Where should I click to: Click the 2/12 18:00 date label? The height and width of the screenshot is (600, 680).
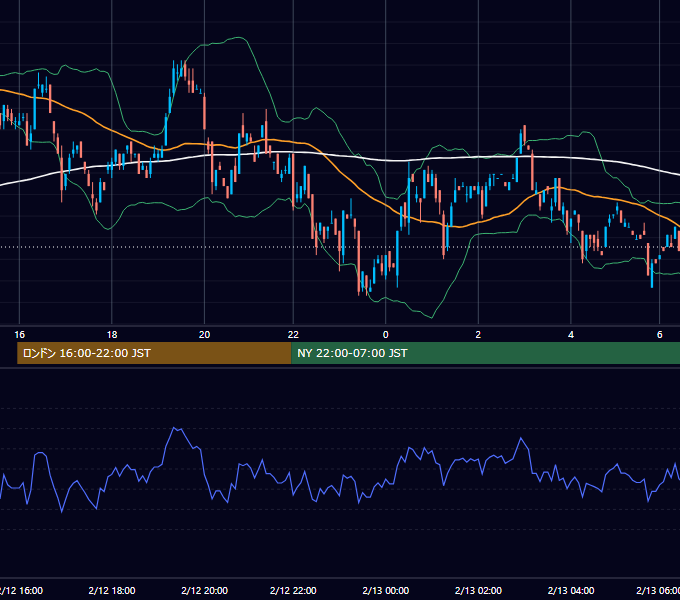pyautogui.click(x=112, y=590)
